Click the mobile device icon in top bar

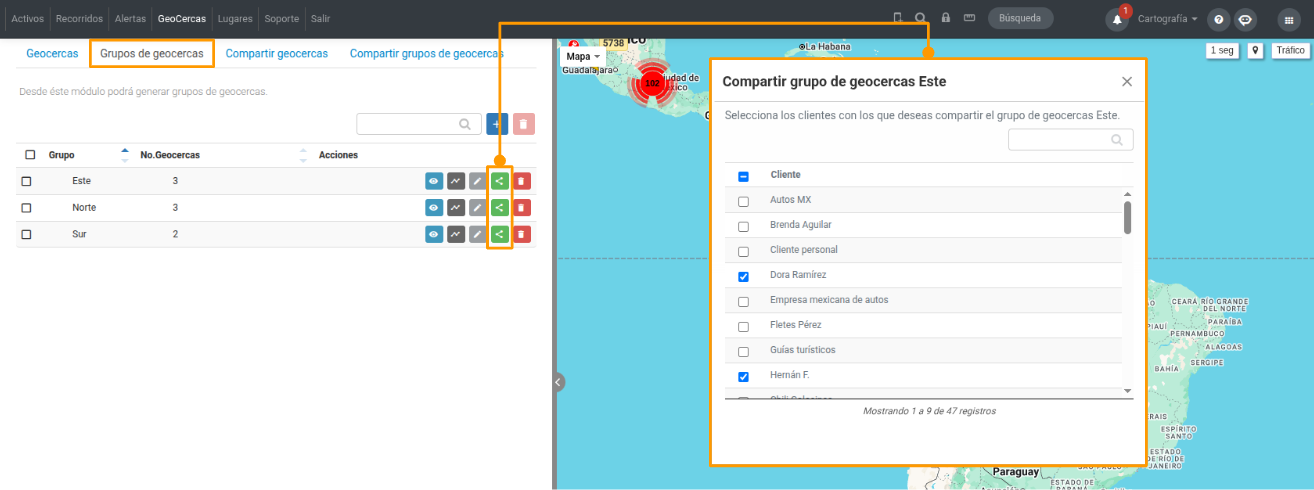(897, 18)
